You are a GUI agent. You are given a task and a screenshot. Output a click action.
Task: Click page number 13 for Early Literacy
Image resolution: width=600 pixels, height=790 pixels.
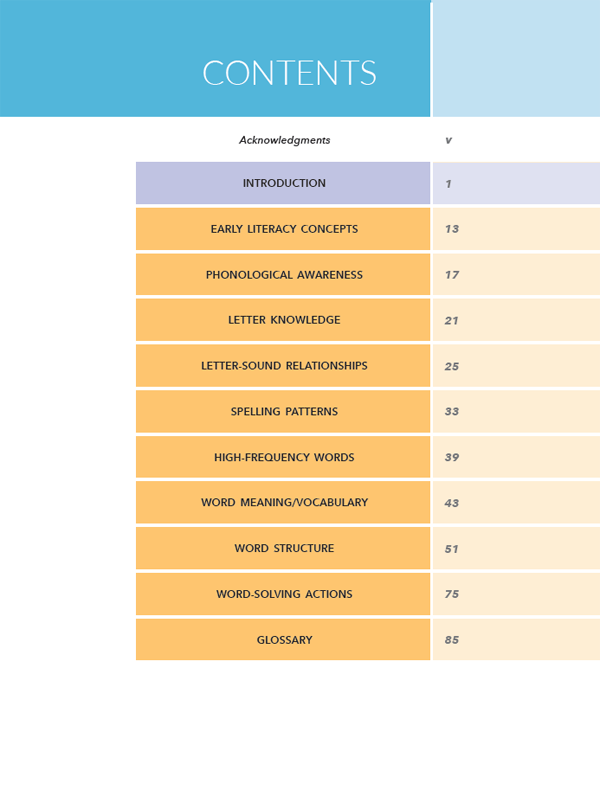click(452, 229)
